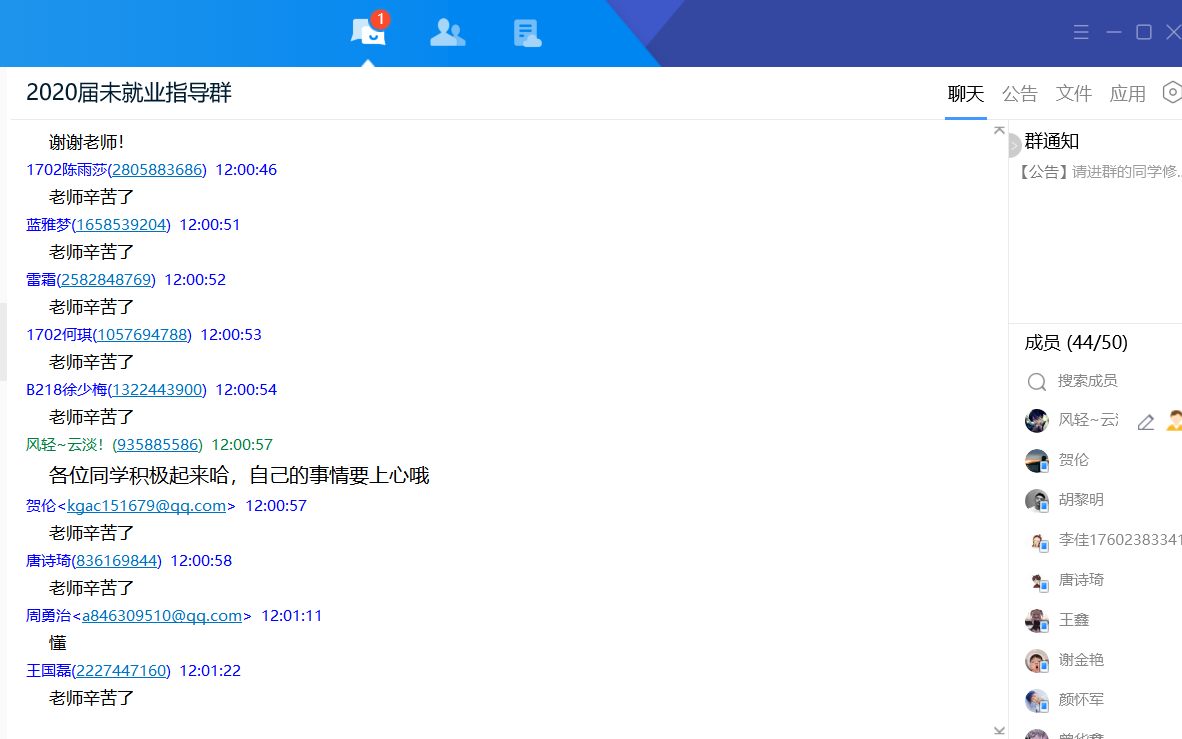Screen dimensions: 1182x739
Task: Open the messages icon with unread badge
Action: 368,32
